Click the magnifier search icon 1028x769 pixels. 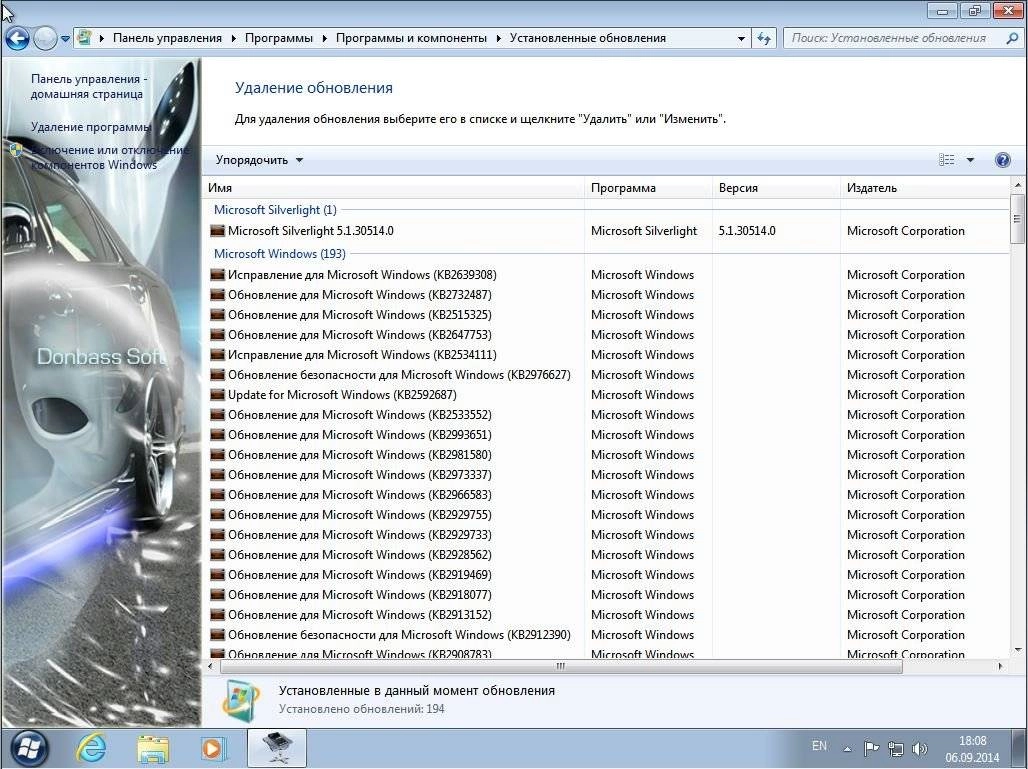click(1012, 38)
